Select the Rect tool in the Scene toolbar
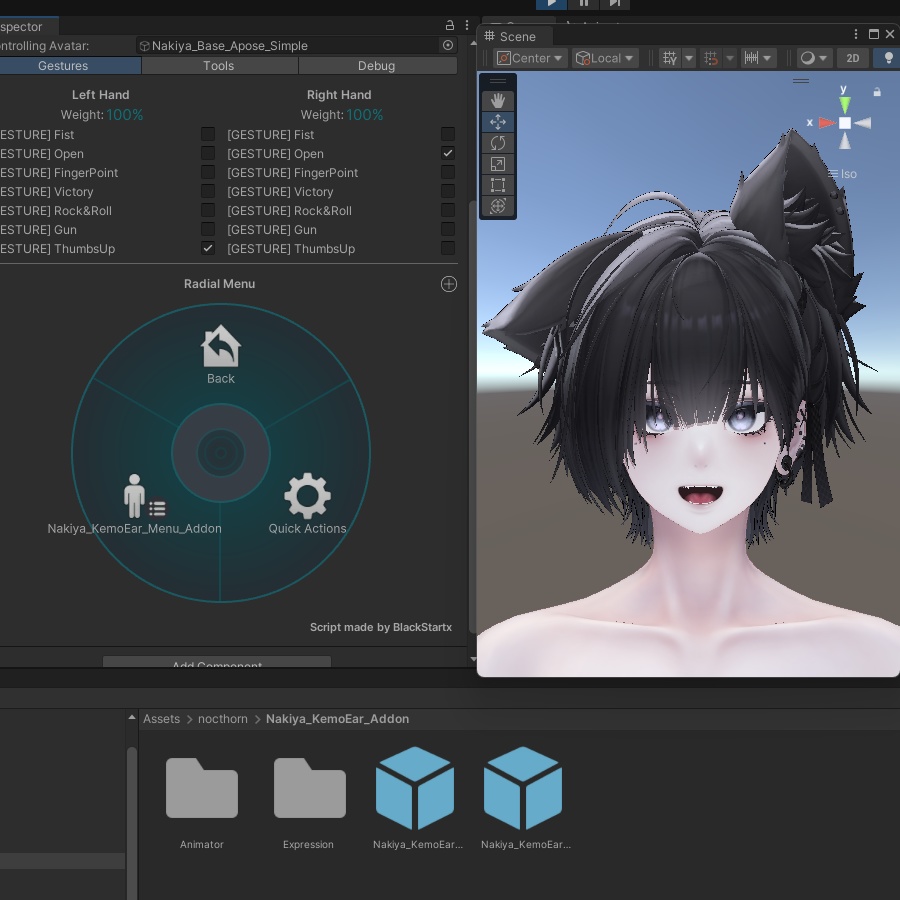 (x=498, y=185)
